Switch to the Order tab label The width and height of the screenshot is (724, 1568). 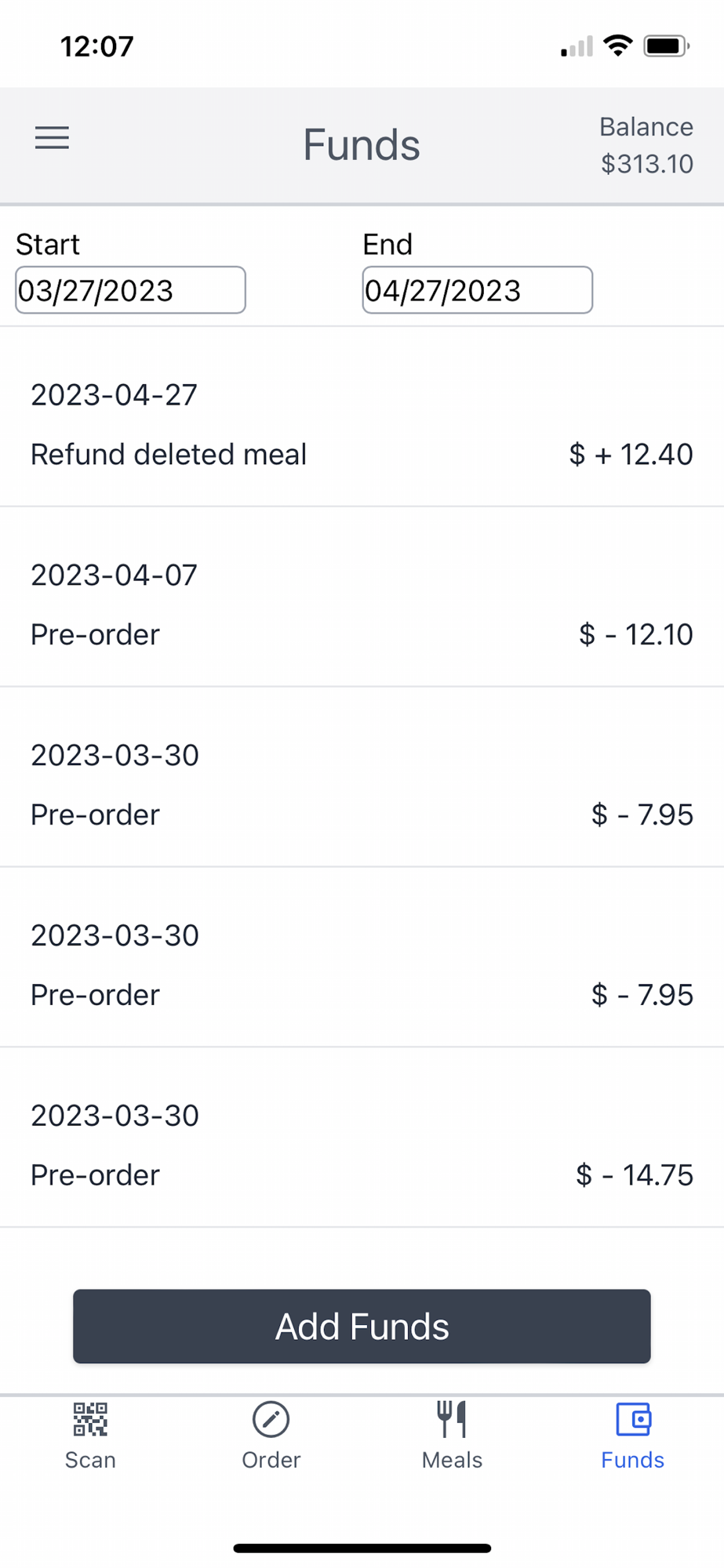click(x=271, y=1460)
